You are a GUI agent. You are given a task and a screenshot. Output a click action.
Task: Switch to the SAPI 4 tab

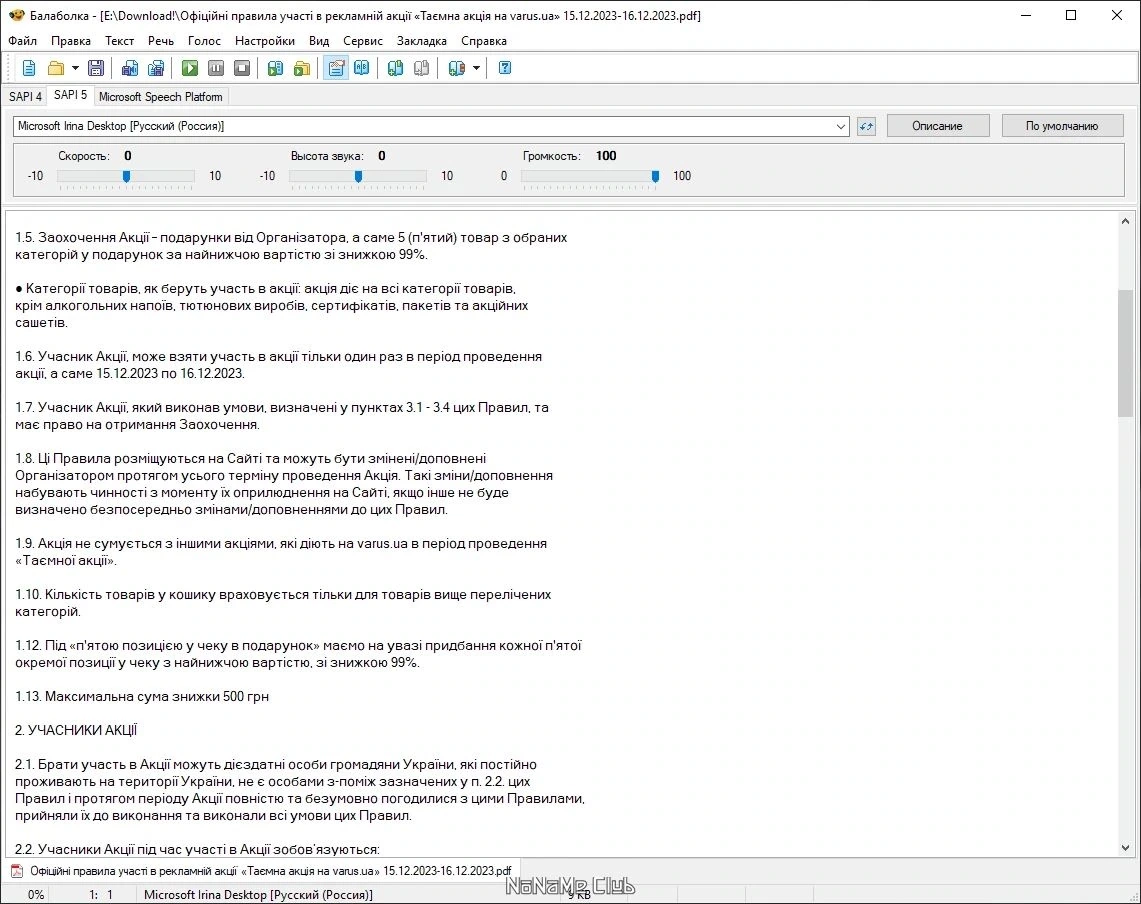25,96
